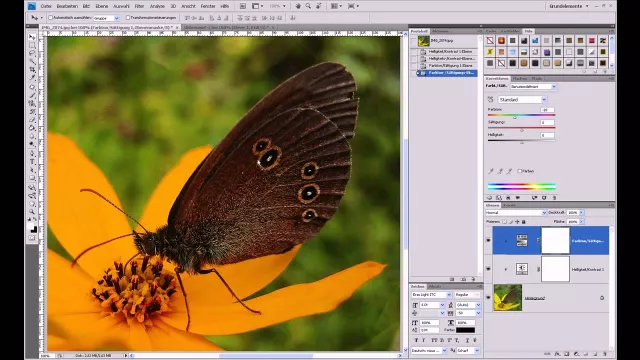Open the Deckkraft slider arrow
The width and height of the screenshot is (640, 360).
coord(582,213)
